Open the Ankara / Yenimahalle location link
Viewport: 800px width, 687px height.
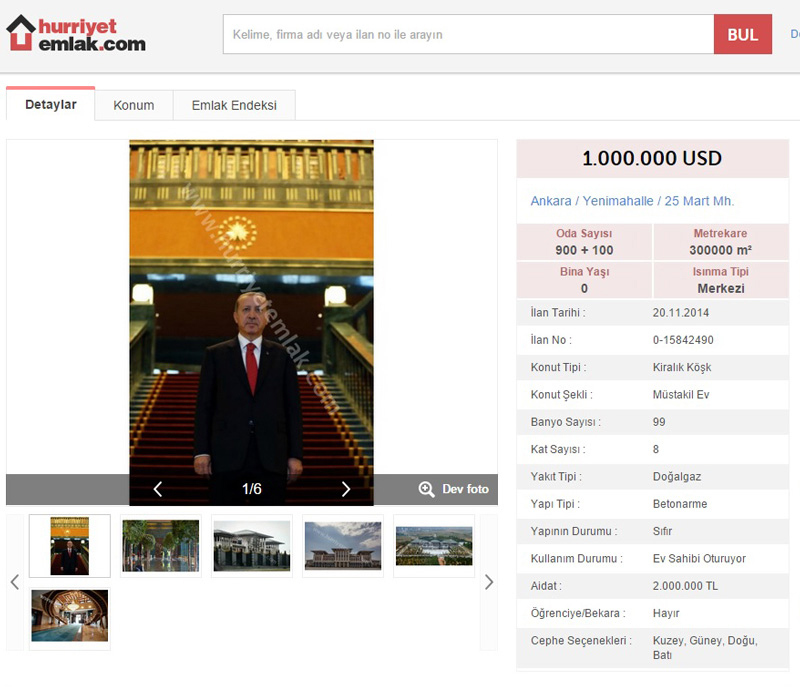point(632,201)
